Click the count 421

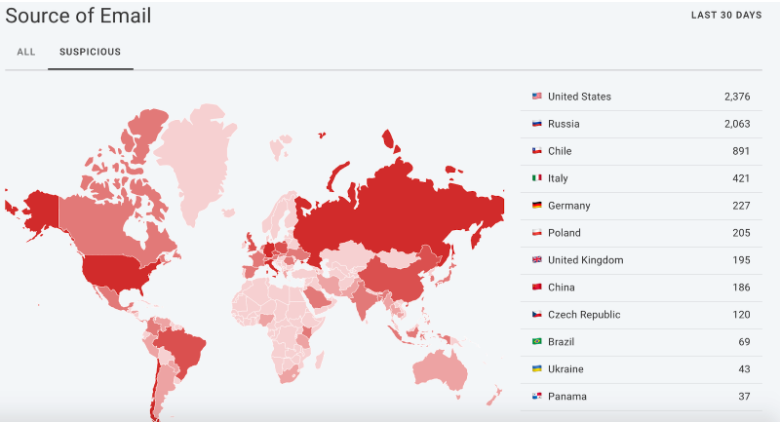pyautogui.click(x=741, y=178)
